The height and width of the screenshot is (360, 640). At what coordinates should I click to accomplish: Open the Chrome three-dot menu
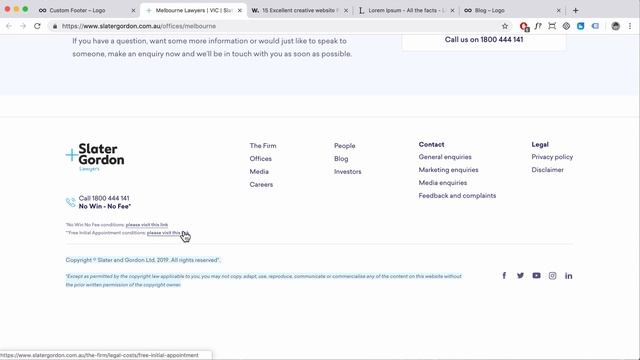(x=630, y=26)
